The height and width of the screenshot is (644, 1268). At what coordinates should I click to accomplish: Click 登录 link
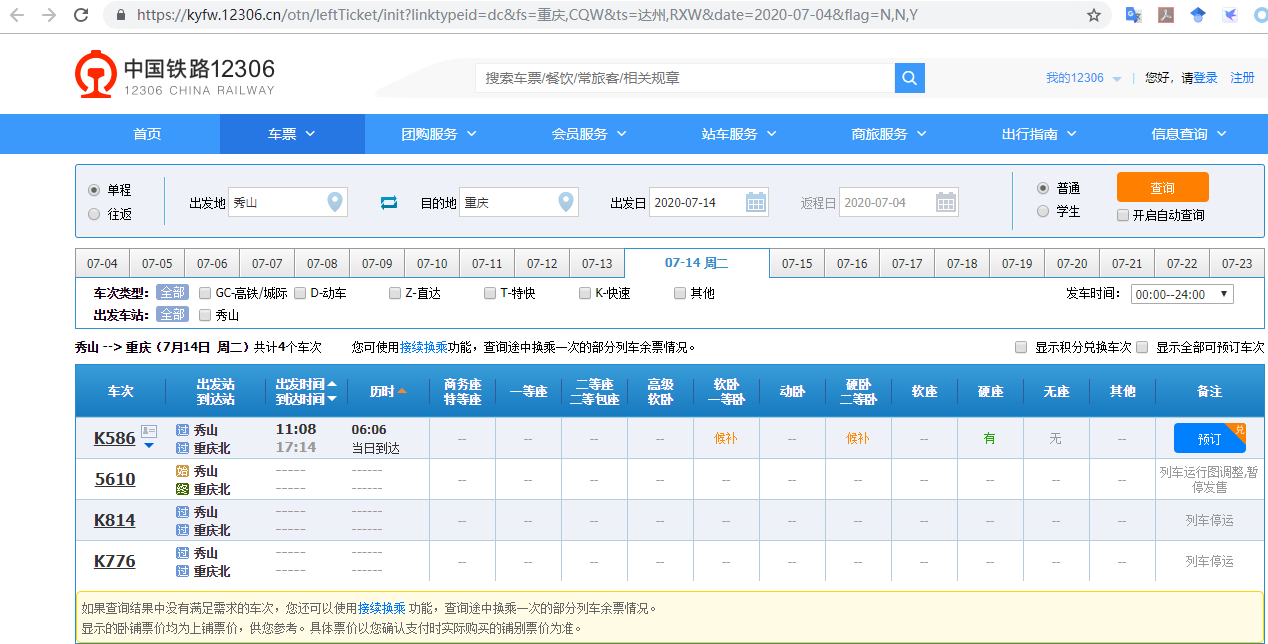(1205, 78)
